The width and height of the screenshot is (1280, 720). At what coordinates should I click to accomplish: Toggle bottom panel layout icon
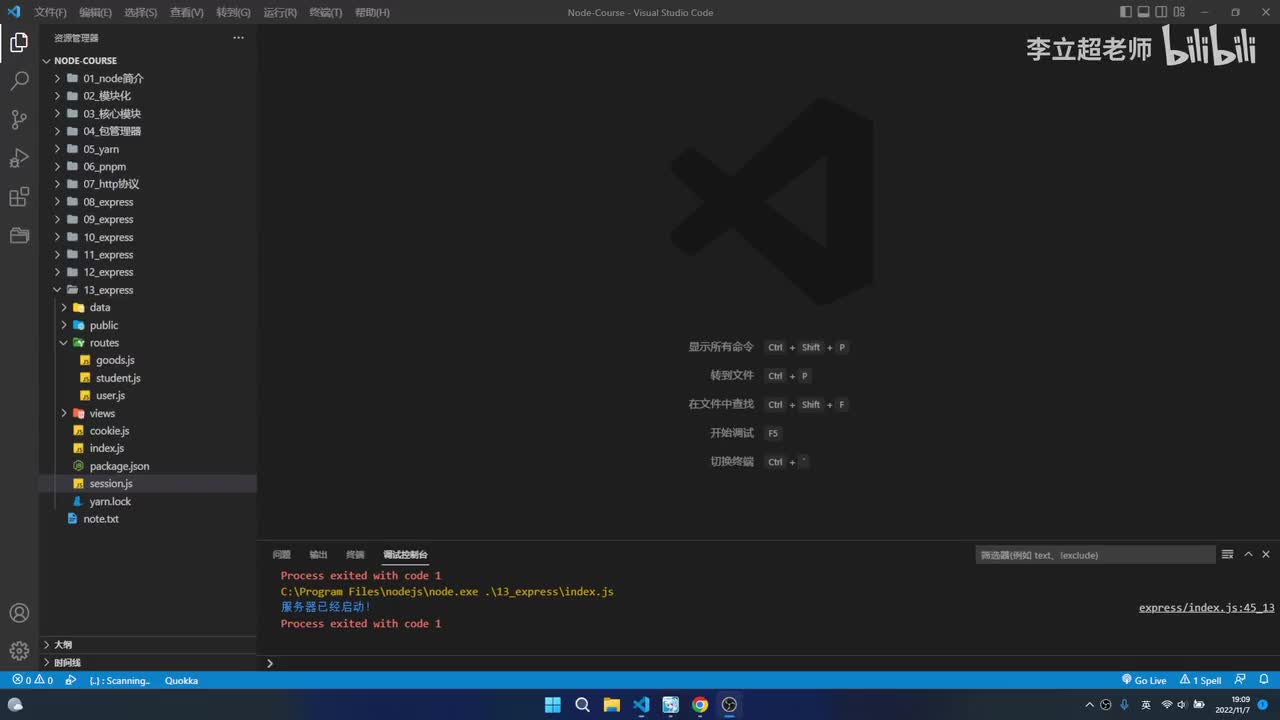[1144, 12]
